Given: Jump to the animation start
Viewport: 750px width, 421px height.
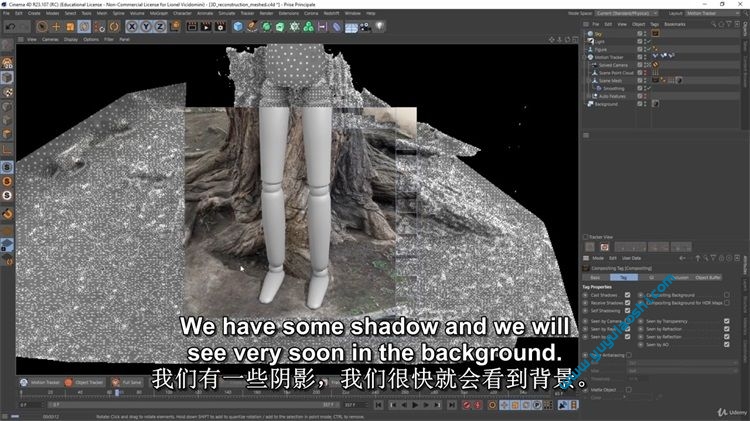Looking at the screenshot, I should coord(379,405).
